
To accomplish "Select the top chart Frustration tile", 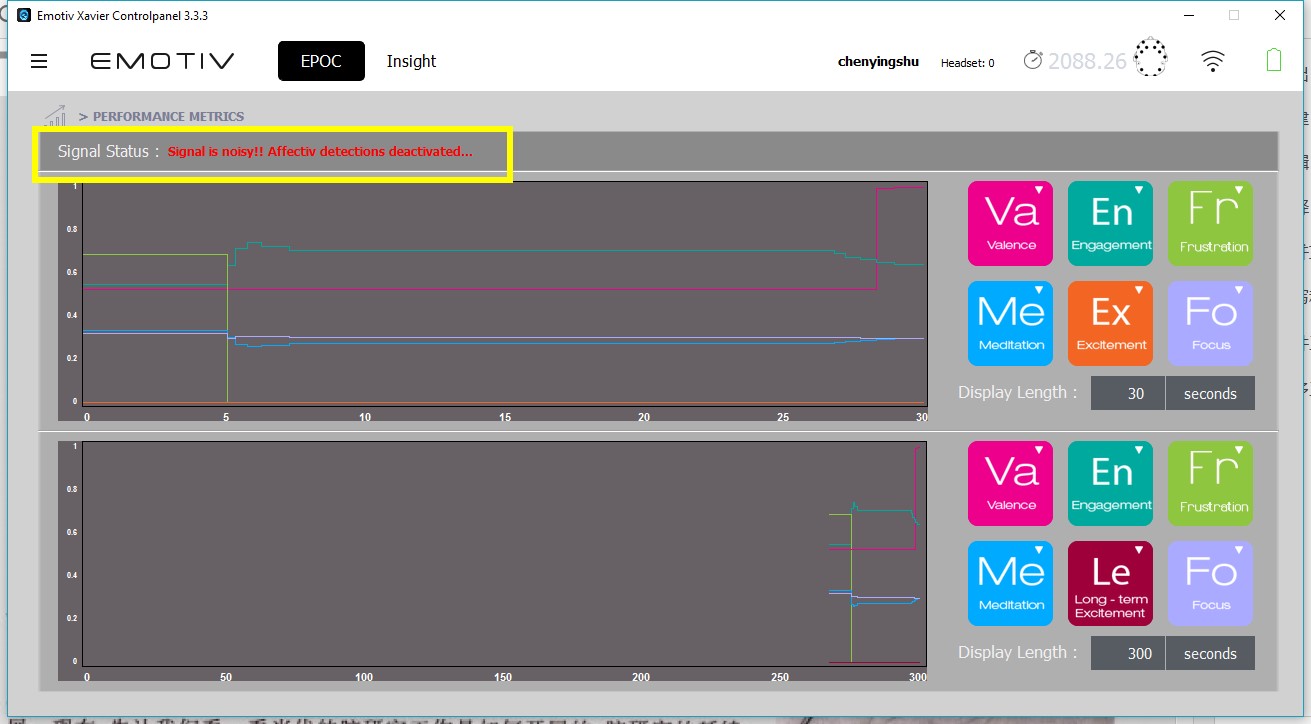I will (x=1210, y=224).
